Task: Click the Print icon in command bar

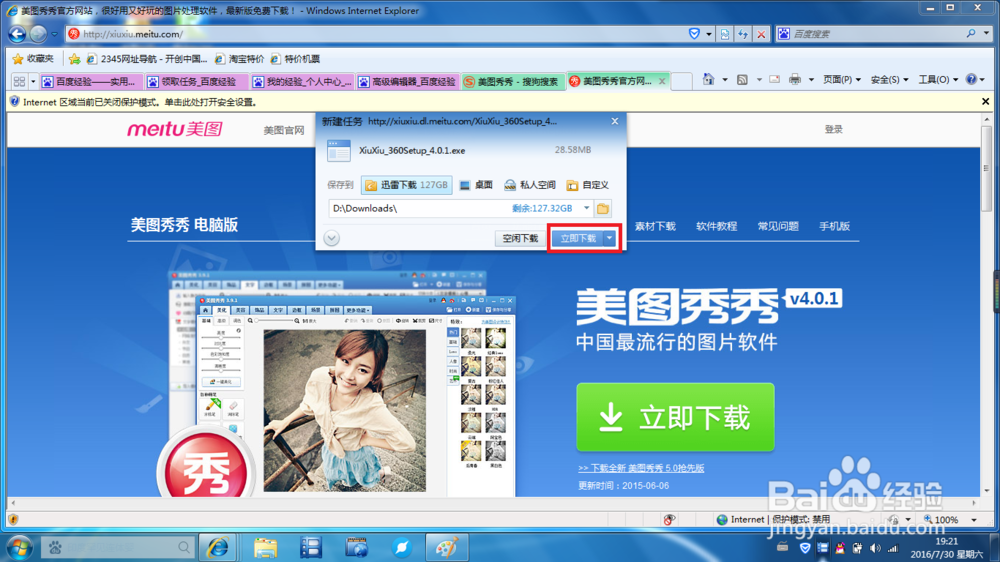Action: (x=795, y=80)
